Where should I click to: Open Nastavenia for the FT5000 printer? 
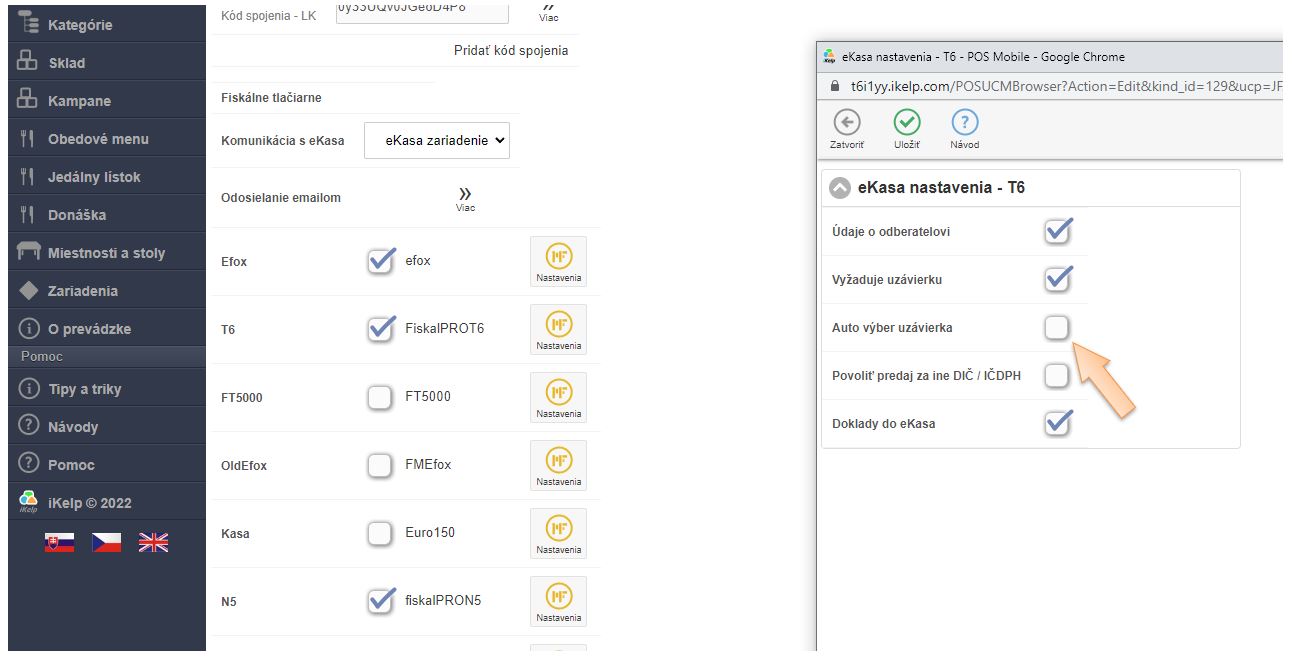(x=558, y=398)
